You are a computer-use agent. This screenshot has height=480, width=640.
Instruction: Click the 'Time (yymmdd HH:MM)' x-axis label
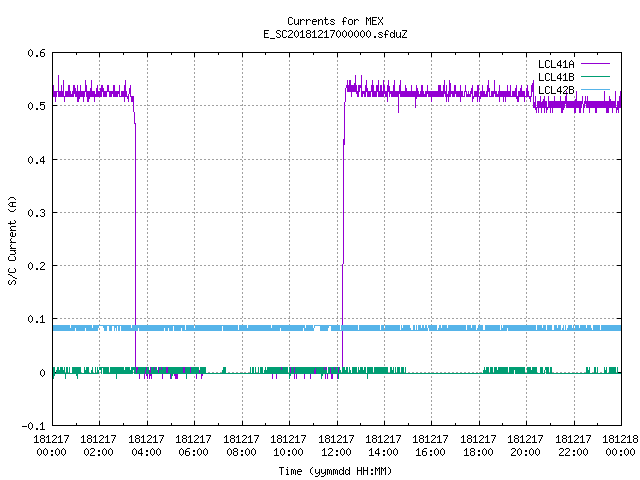pyautogui.click(x=335, y=471)
